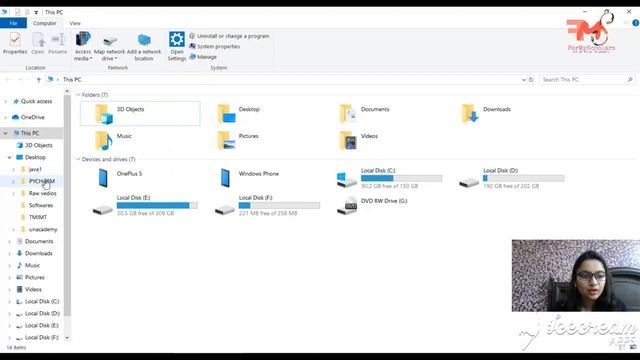
Task: Select Downloads in sidebar tree
Action: (39, 253)
